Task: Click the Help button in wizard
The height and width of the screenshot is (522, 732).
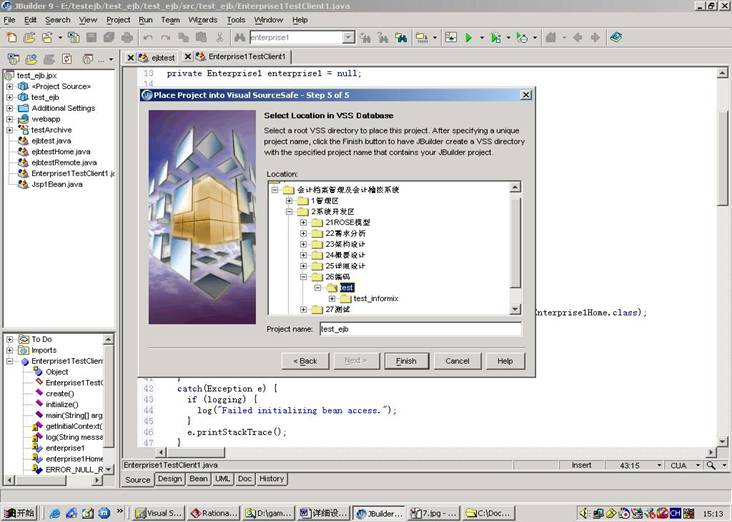Action: click(505, 361)
